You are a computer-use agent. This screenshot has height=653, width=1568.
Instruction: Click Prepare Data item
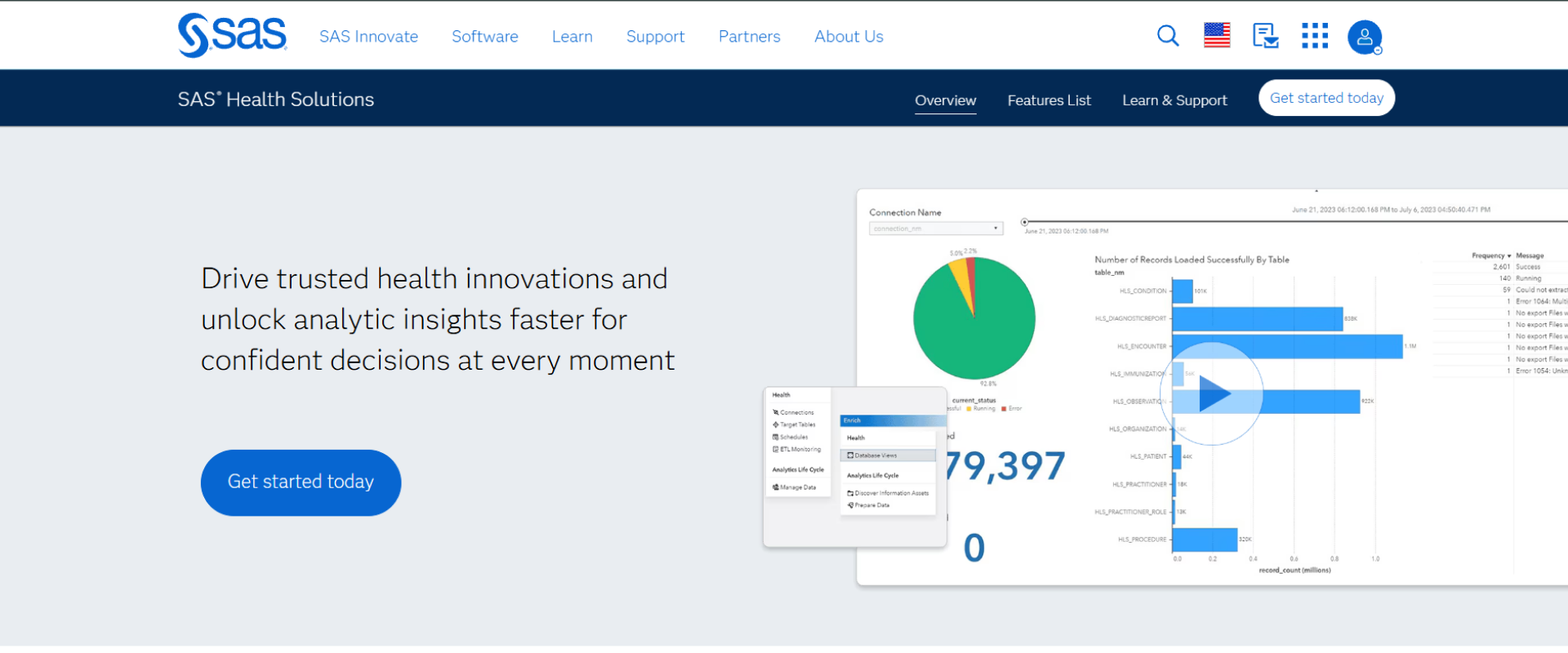(868, 505)
